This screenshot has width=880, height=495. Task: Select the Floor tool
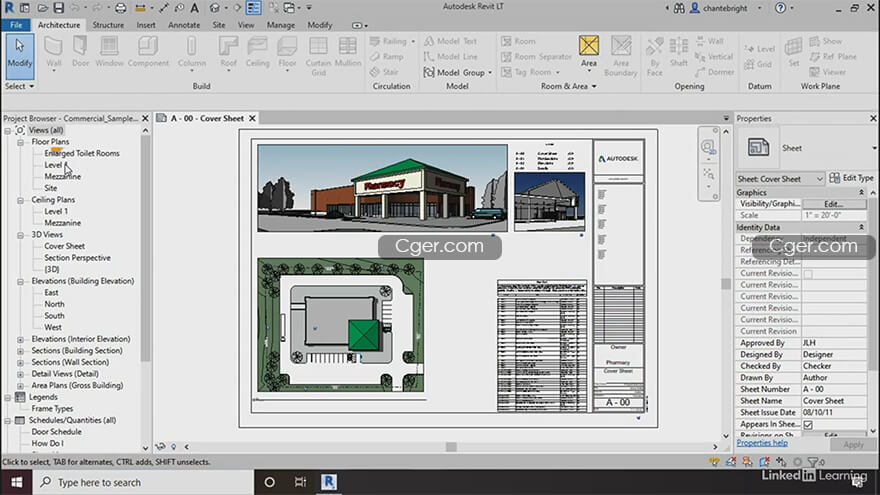(287, 53)
